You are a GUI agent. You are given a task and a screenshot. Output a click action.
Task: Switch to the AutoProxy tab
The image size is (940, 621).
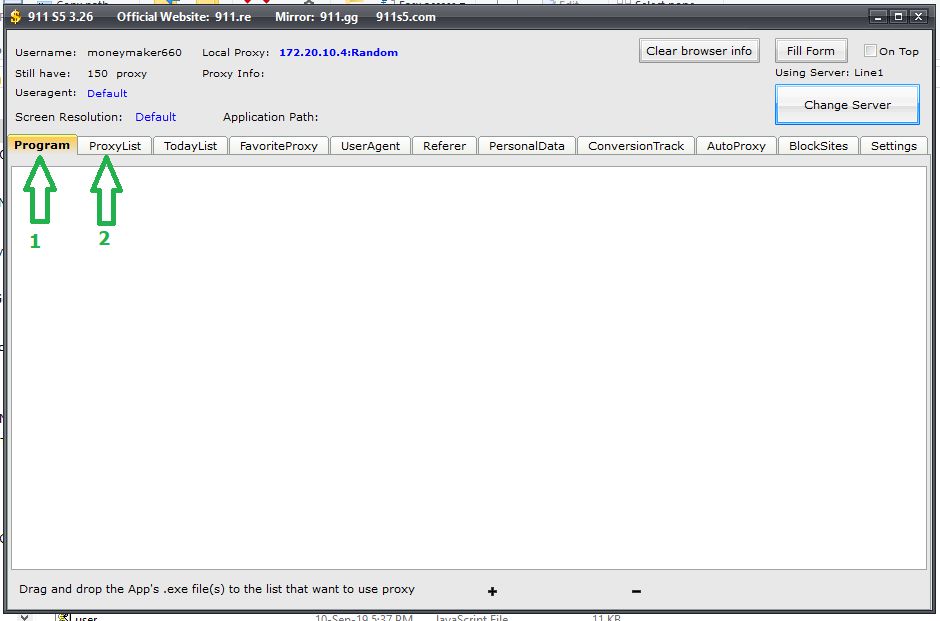[736, 146]
